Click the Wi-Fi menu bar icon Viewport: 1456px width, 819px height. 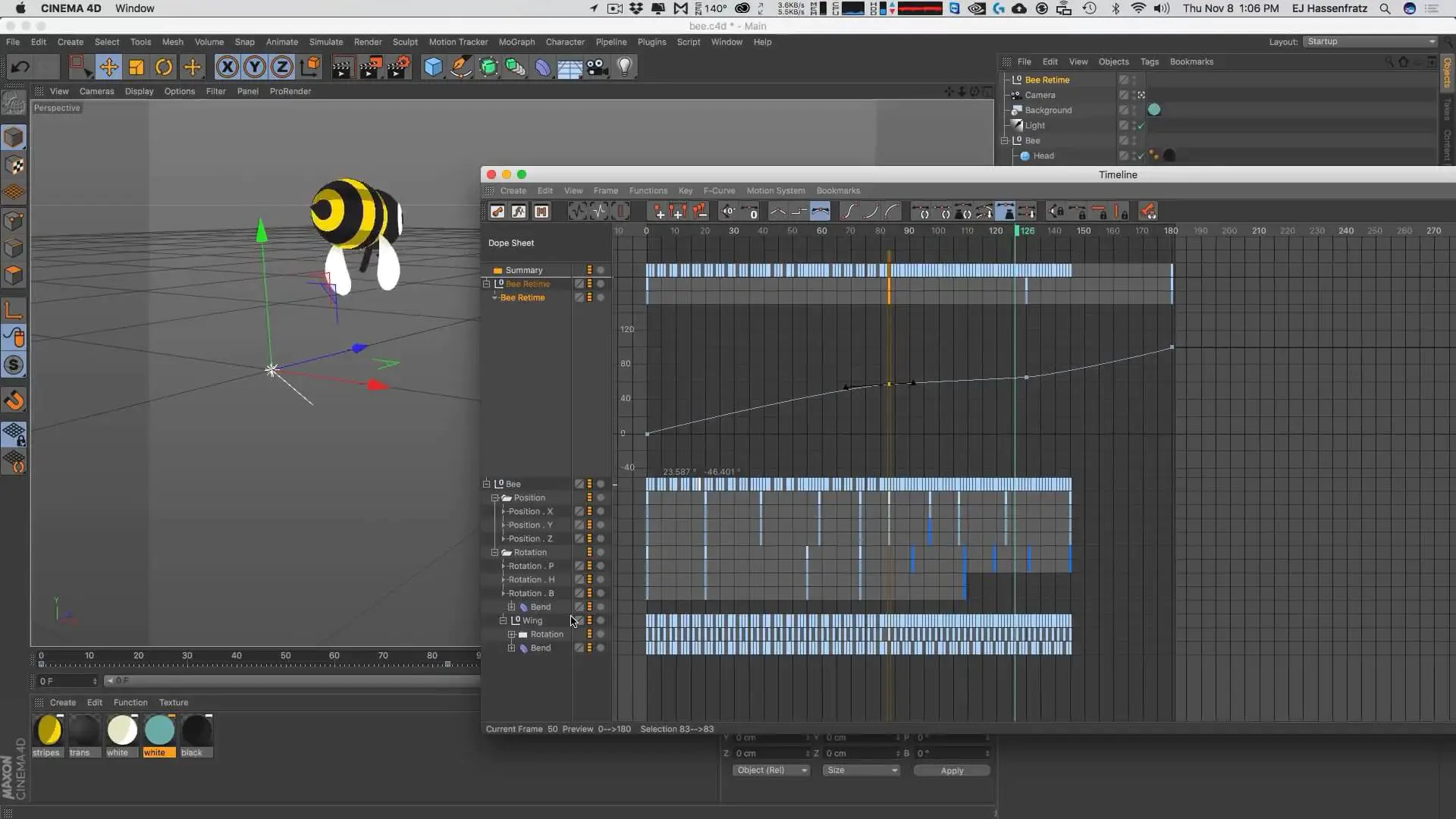(1138, 8)
